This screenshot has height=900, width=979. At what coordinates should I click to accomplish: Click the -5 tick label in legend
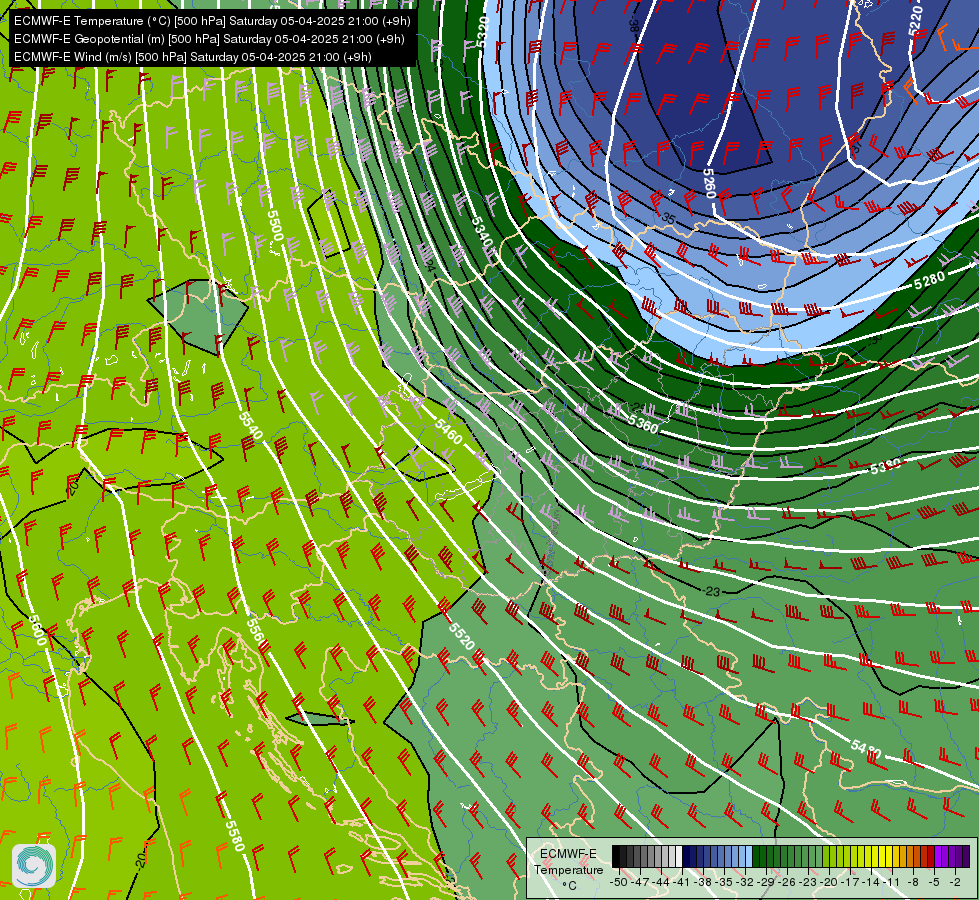coord(934,882)
